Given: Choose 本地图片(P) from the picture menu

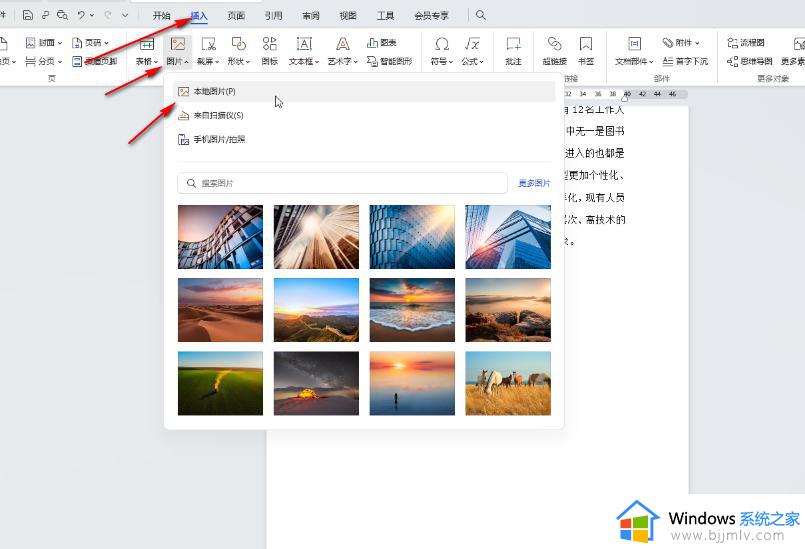Looking at the screenshot, I should pyautogui.click(x=364, y=91).
